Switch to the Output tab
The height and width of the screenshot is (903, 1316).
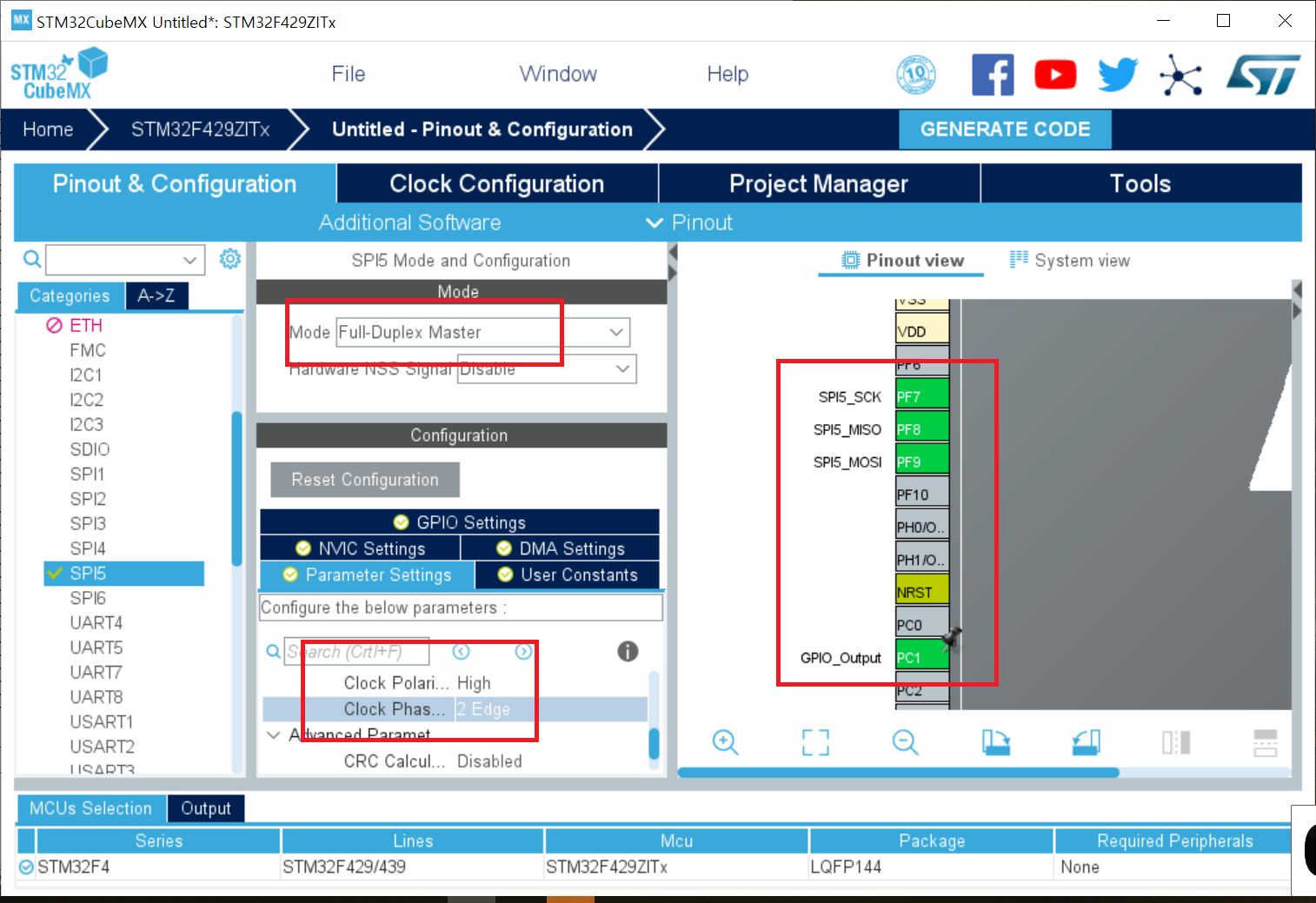[206, 808]
